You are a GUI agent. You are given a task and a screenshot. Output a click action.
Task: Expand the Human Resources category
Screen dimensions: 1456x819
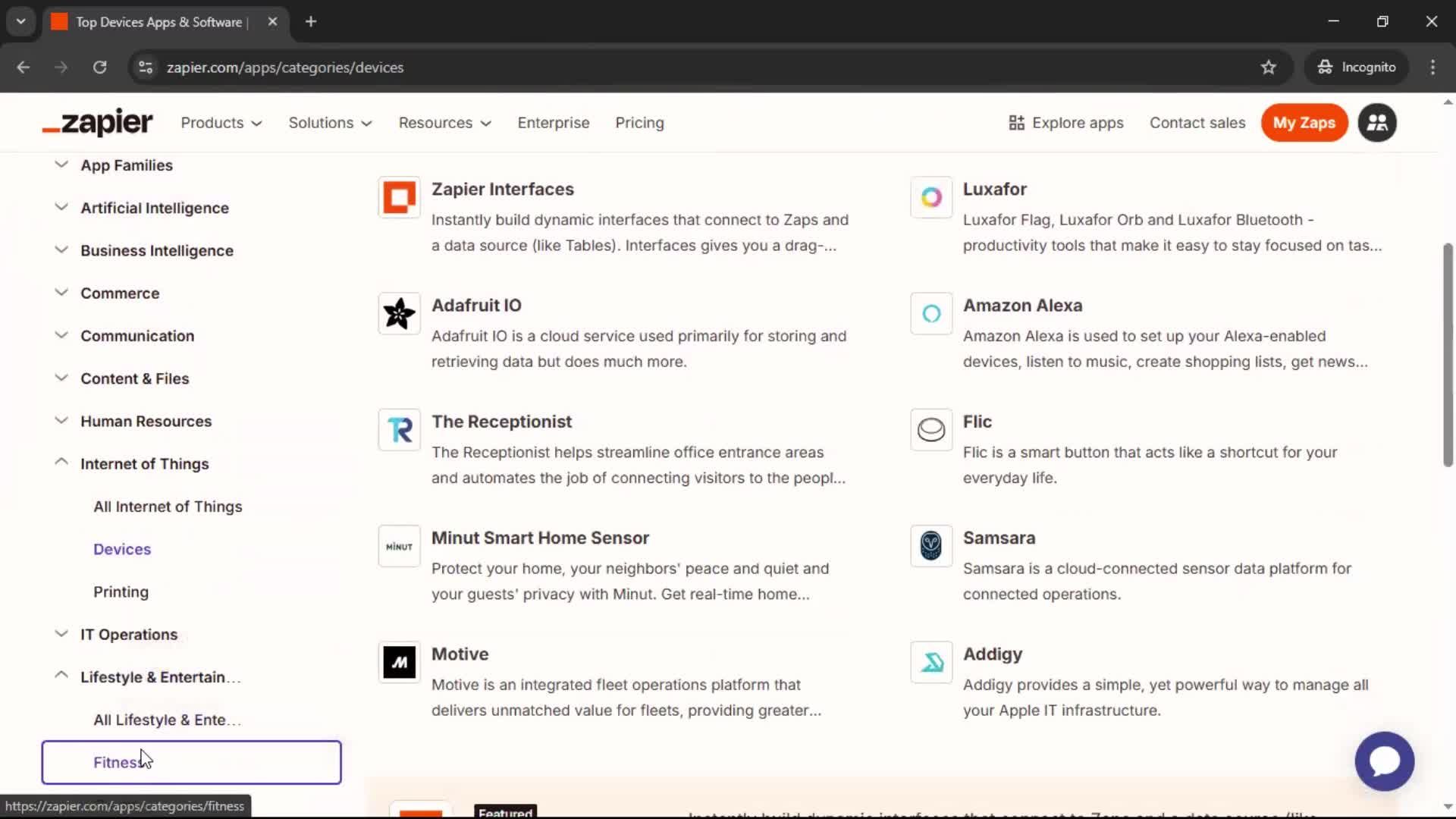61,420
